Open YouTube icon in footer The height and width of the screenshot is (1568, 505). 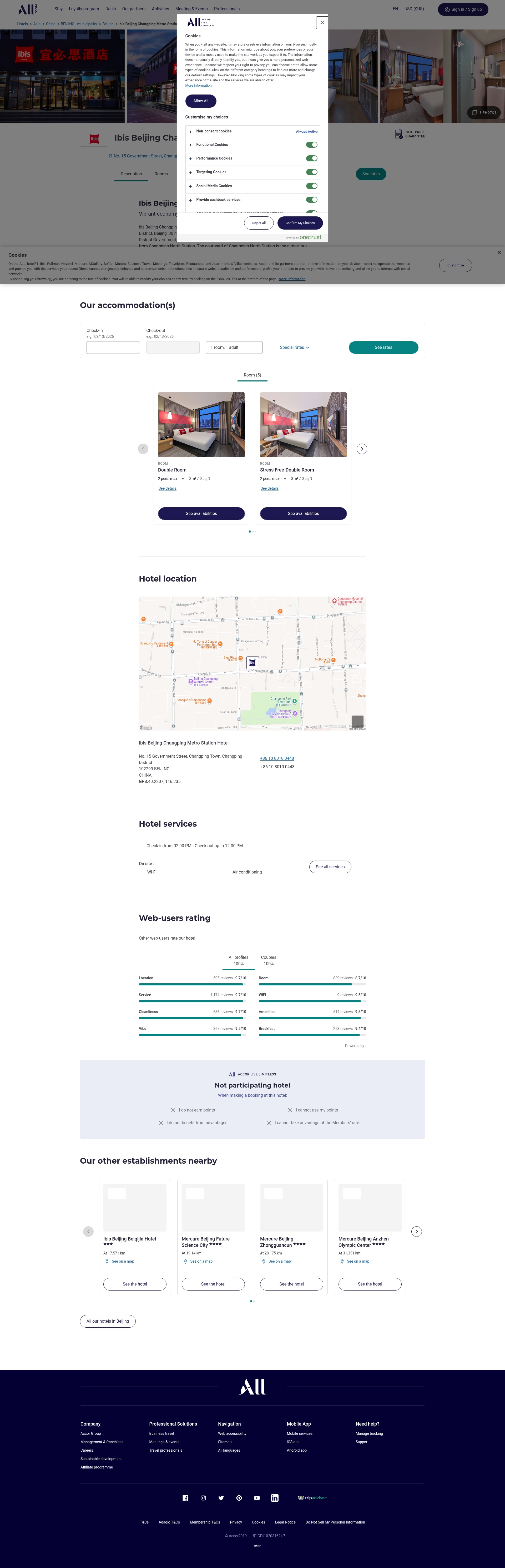pyautogui.click(x=257, y=1498)
